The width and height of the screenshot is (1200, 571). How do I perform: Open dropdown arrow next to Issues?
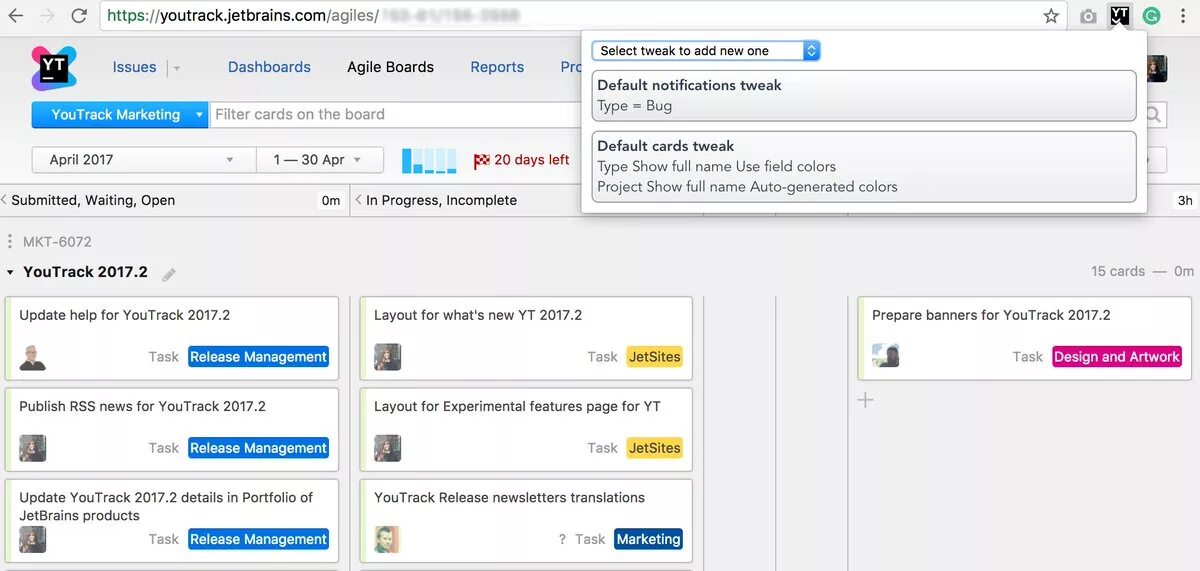pyautogui.click(x=177, y=68)
